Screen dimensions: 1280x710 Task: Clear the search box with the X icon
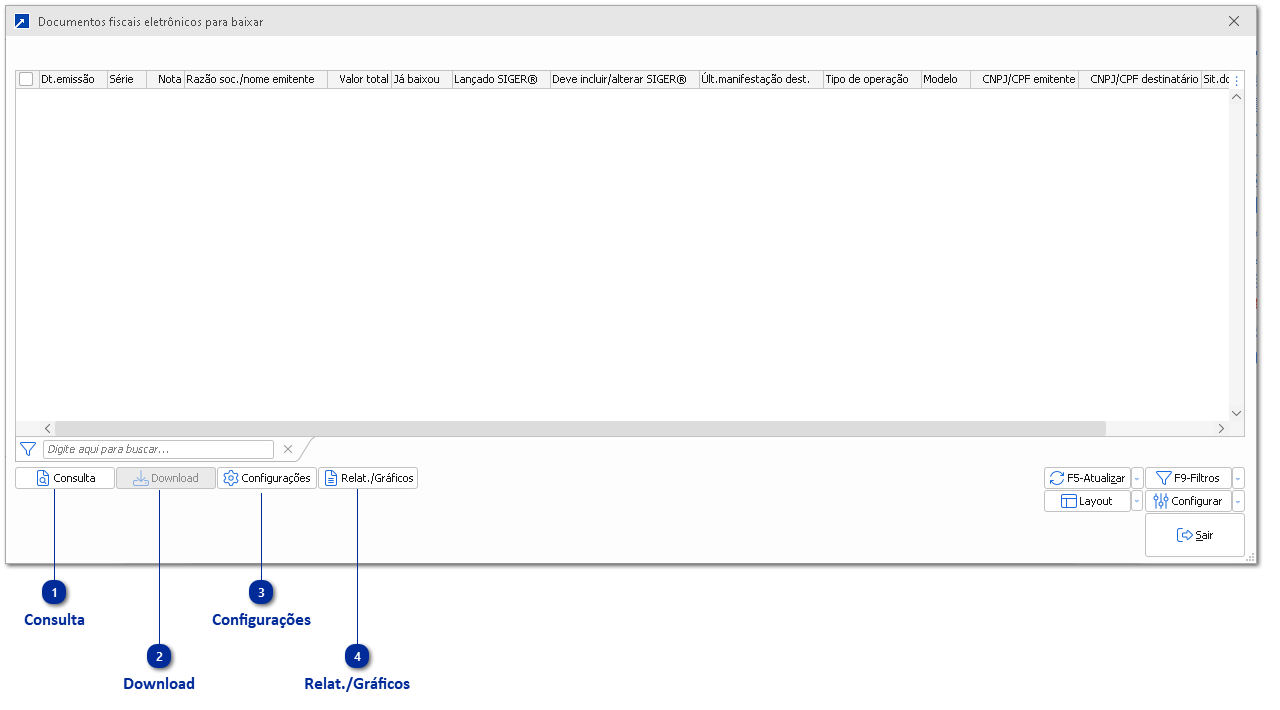tap(288, 449)
